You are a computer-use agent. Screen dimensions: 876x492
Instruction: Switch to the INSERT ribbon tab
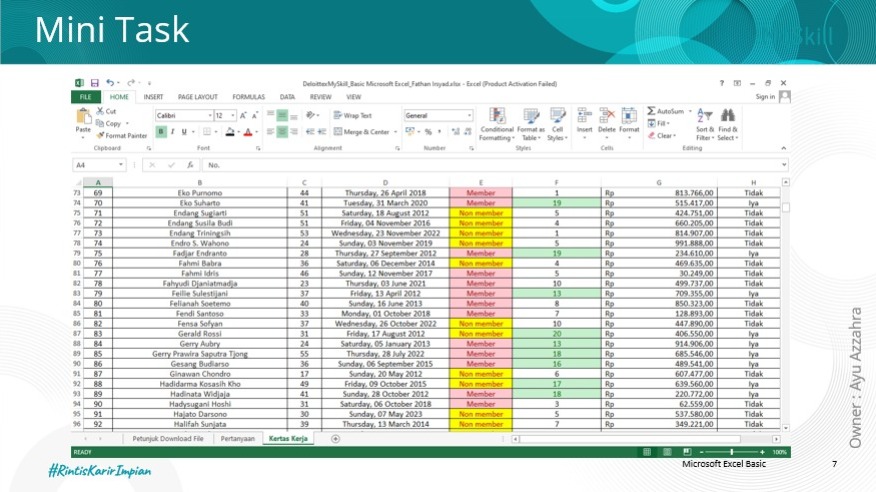point(153,97)
